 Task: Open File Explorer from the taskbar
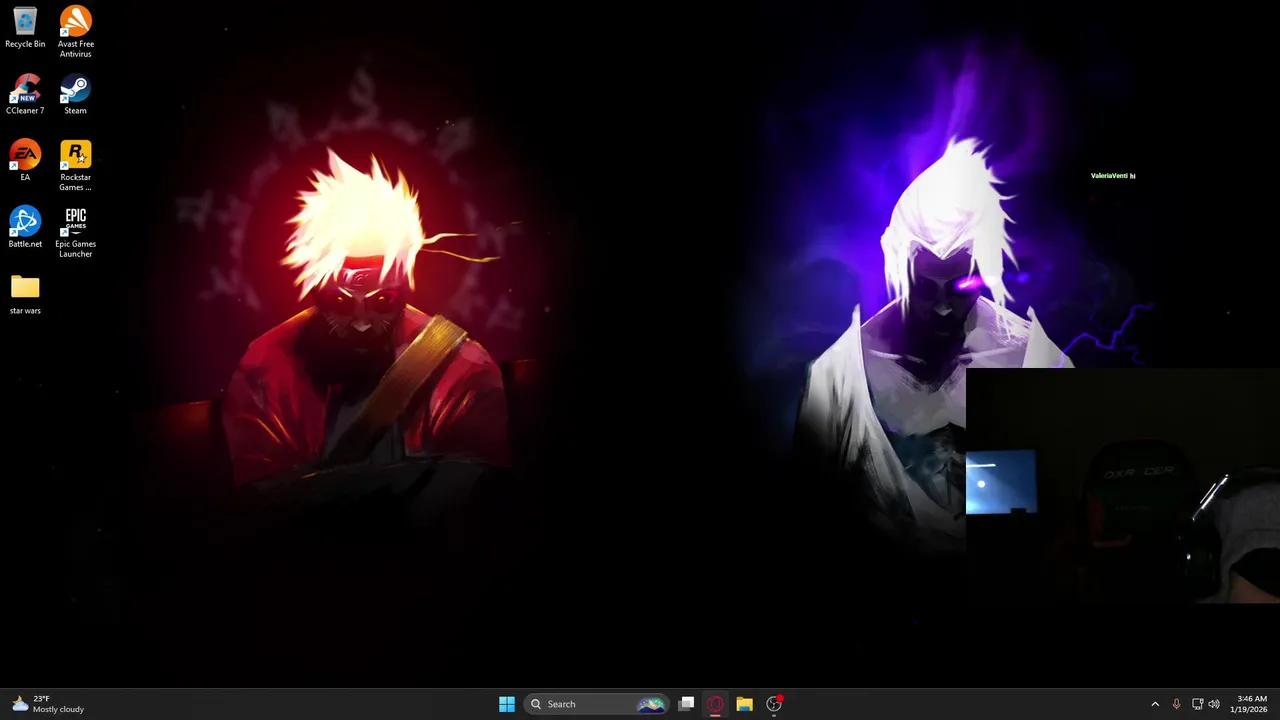(x=744, y=704)
